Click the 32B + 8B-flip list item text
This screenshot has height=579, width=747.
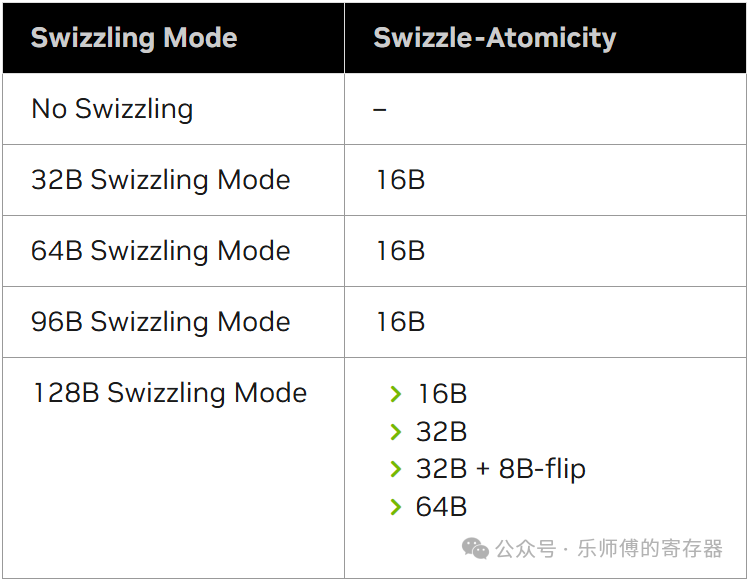[x=500, y=469]
